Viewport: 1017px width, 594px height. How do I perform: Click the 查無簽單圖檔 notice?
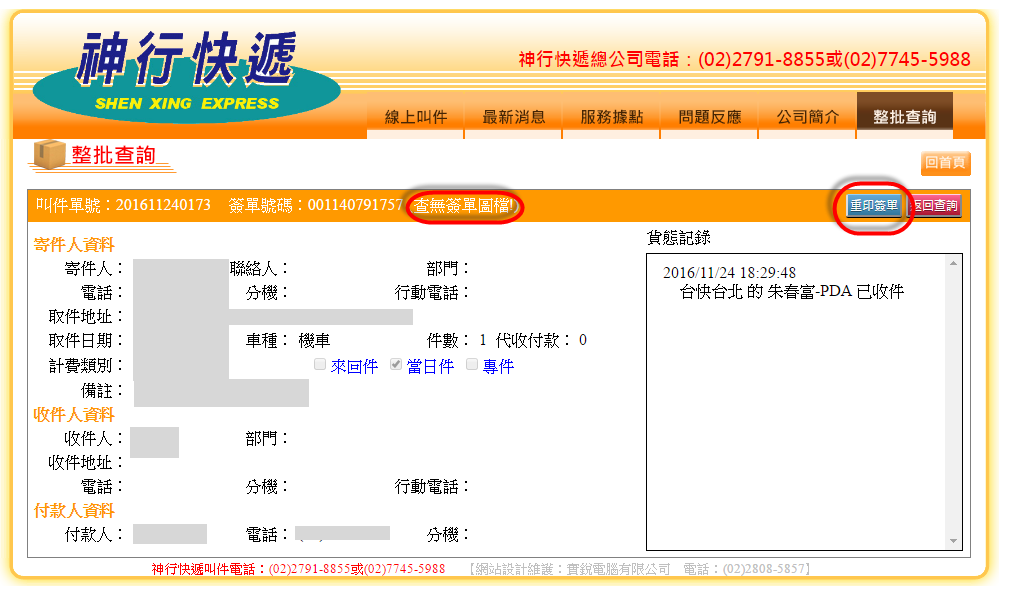coord(465,206)
